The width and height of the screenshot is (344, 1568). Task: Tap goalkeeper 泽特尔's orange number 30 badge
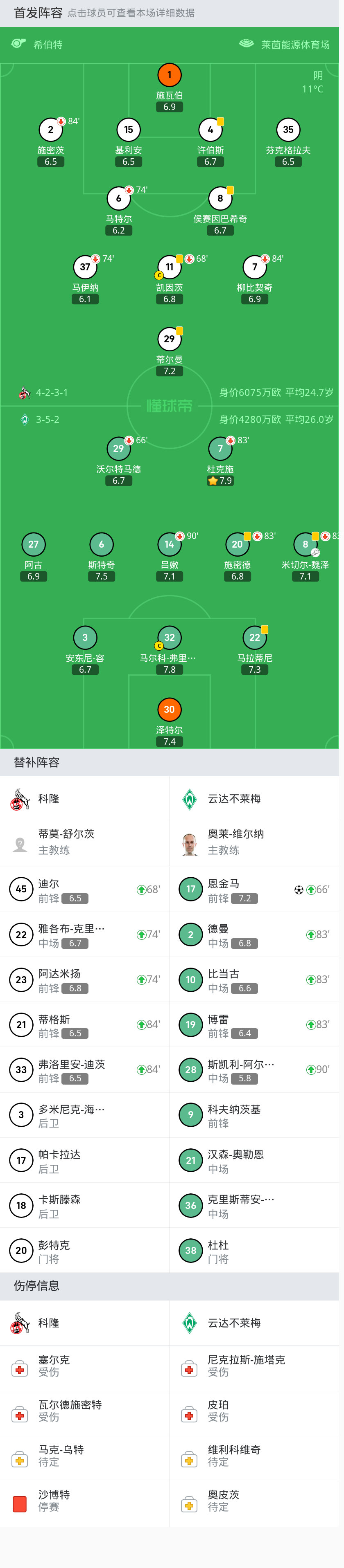click(x=170, y=710)
